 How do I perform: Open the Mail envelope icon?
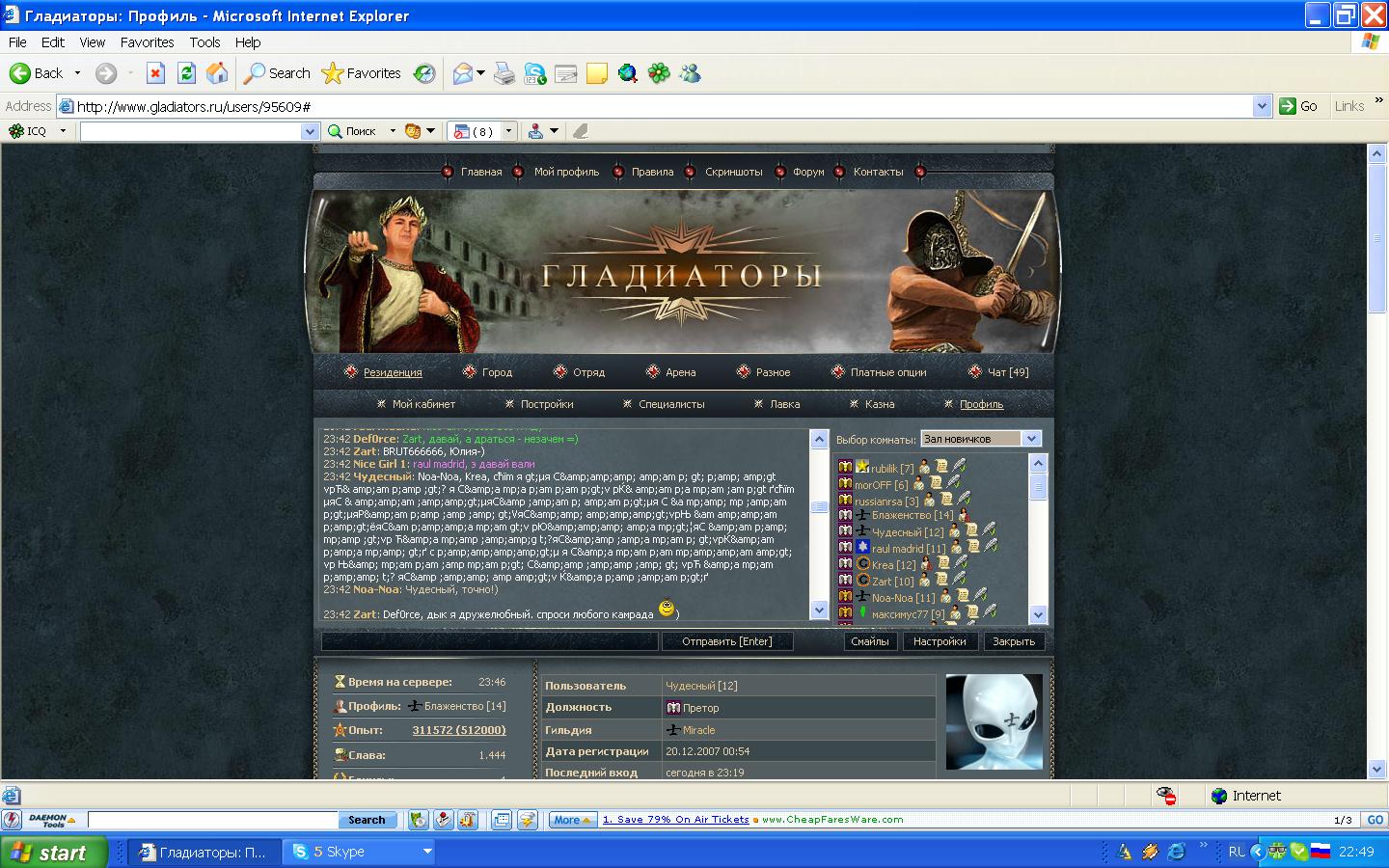coord(463,73)
